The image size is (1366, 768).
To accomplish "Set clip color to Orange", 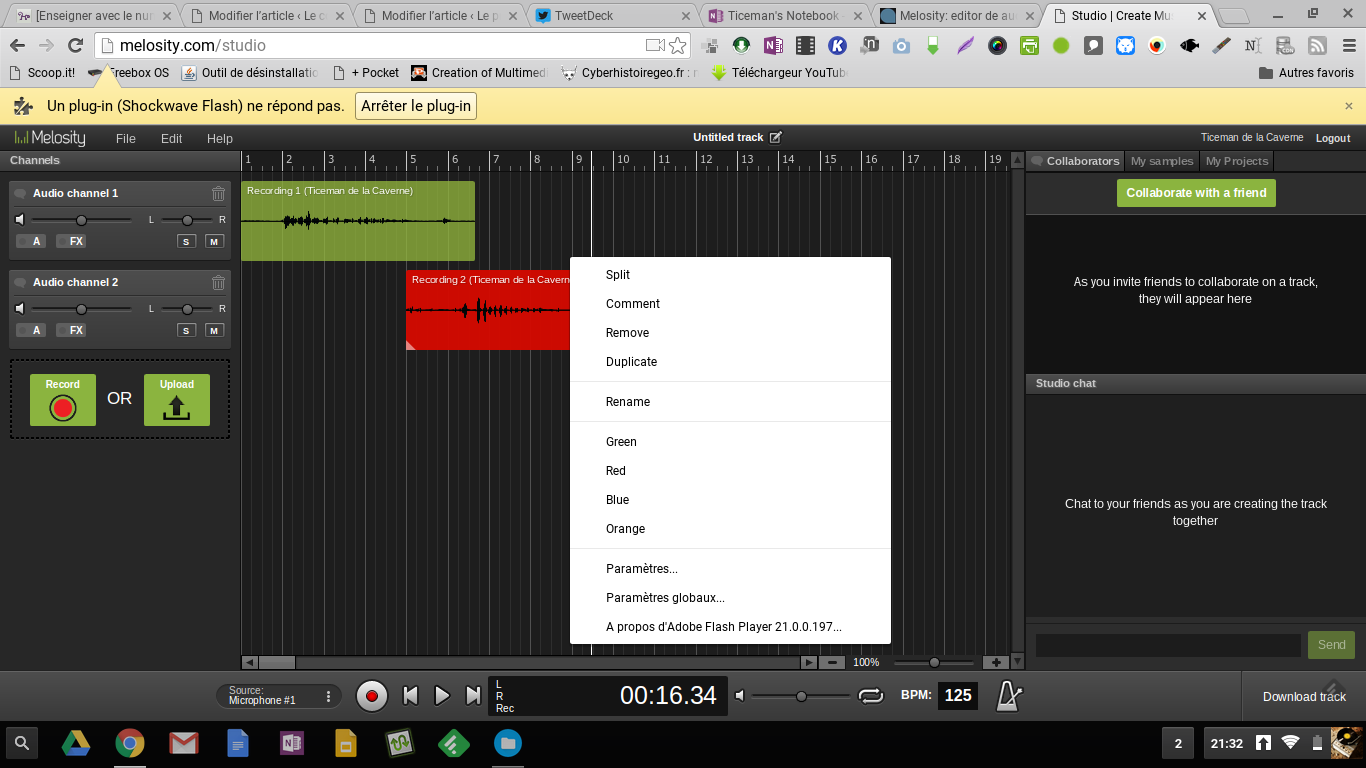I will click(x=730, y=529).
